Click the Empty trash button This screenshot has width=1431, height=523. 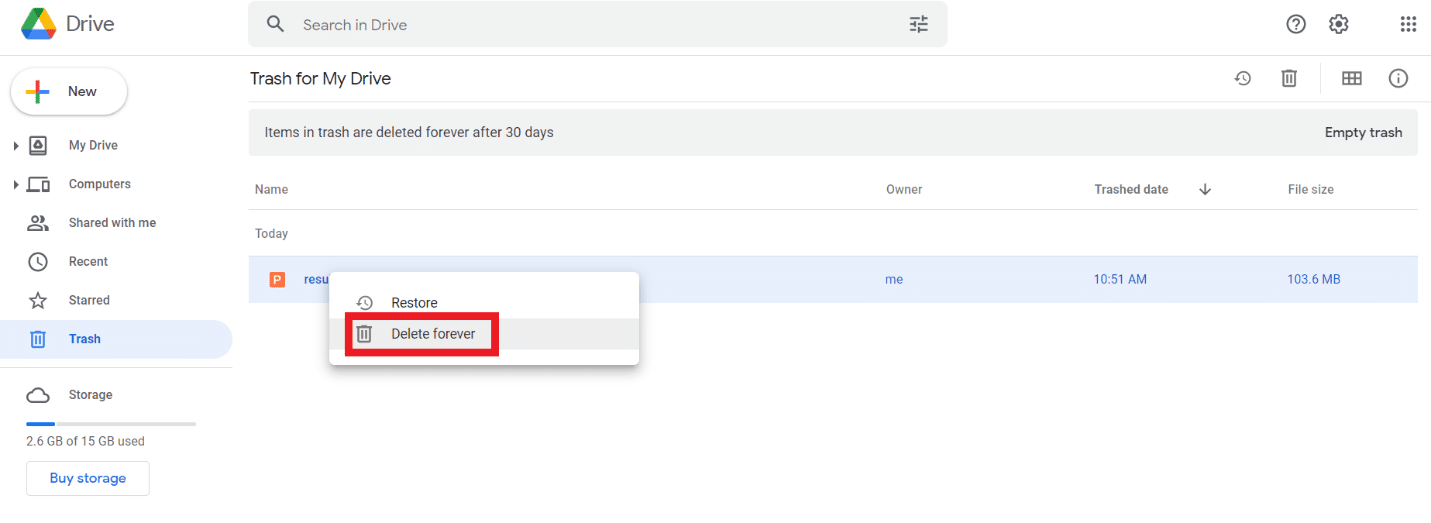tap(1363, 132)
